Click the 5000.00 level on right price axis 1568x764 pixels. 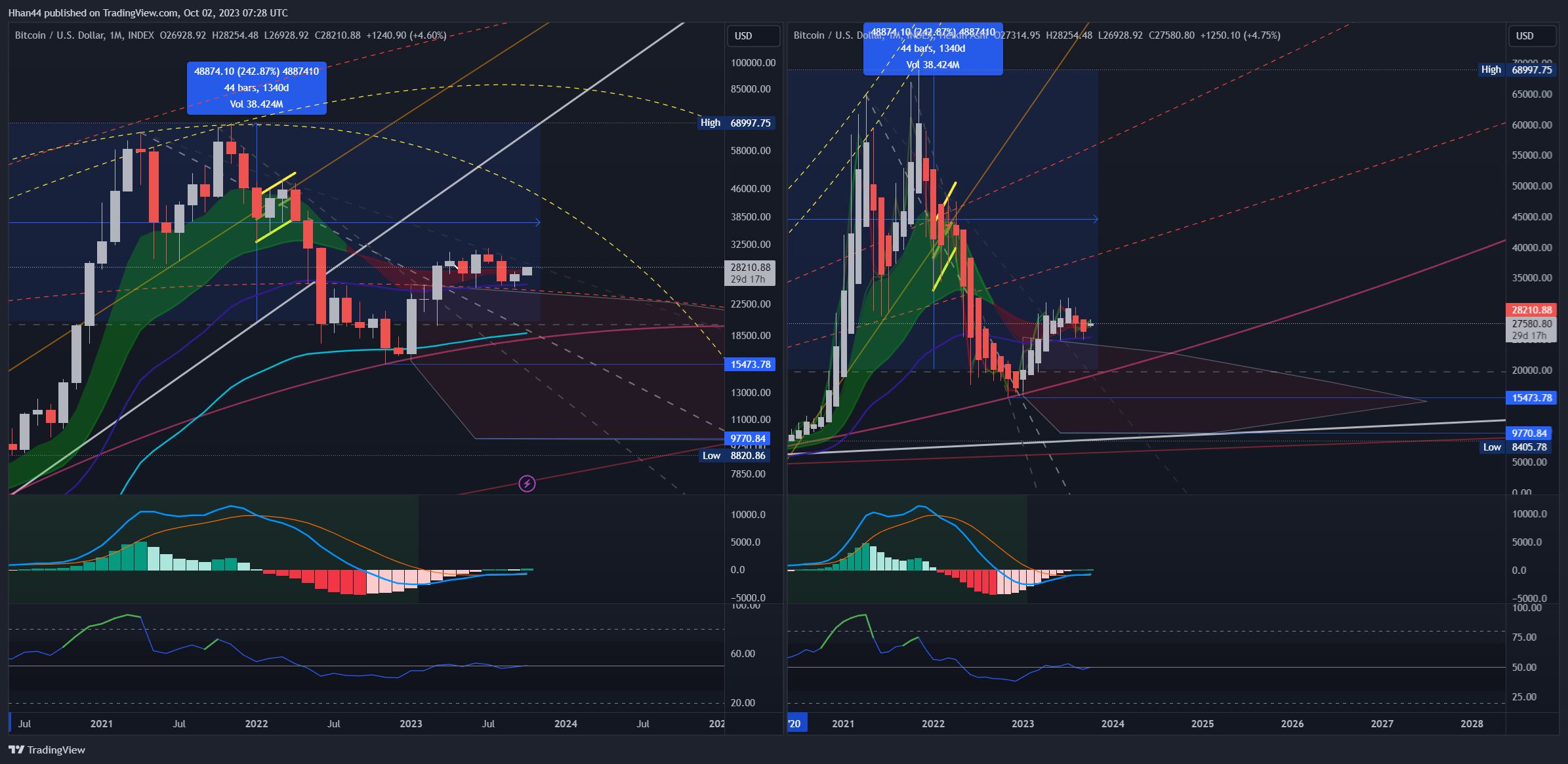click(x=1529, y=462)
